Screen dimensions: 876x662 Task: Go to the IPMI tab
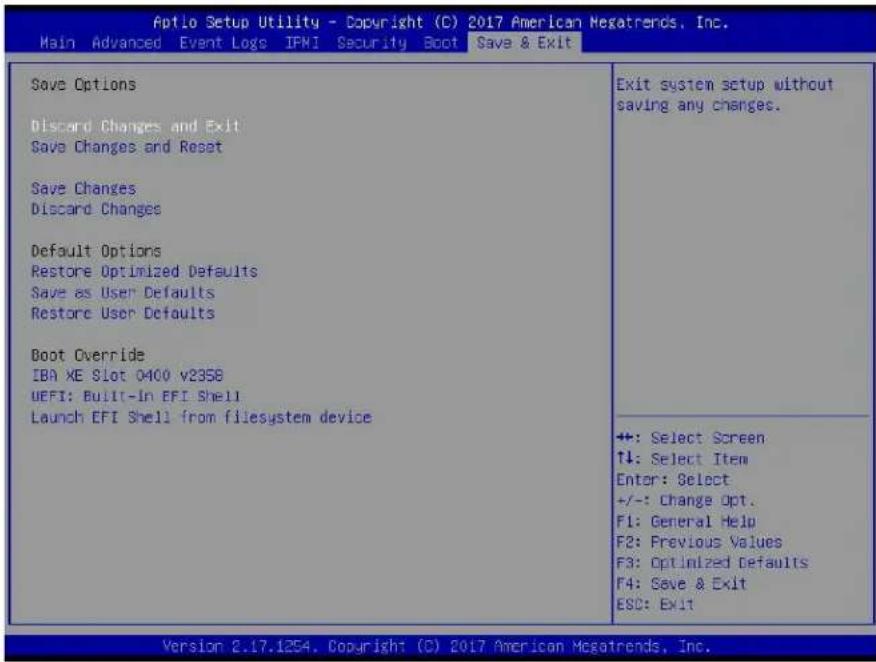[x=302, y=43]
